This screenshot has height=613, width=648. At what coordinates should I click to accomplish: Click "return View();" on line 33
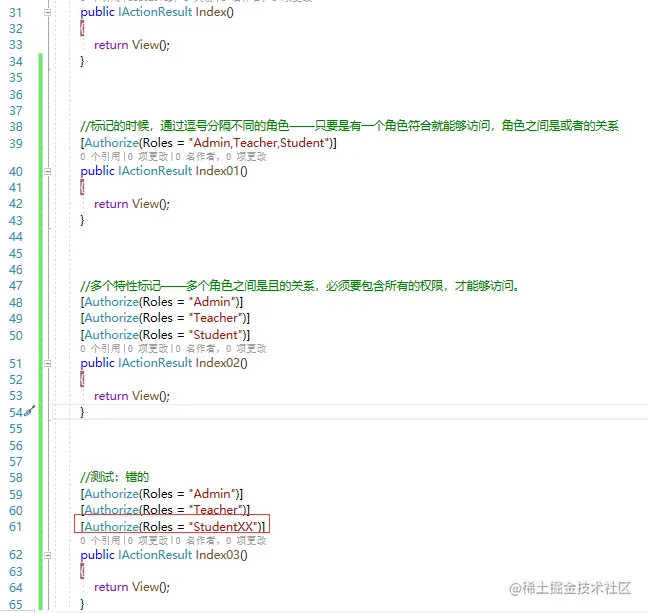pos(132,45)
